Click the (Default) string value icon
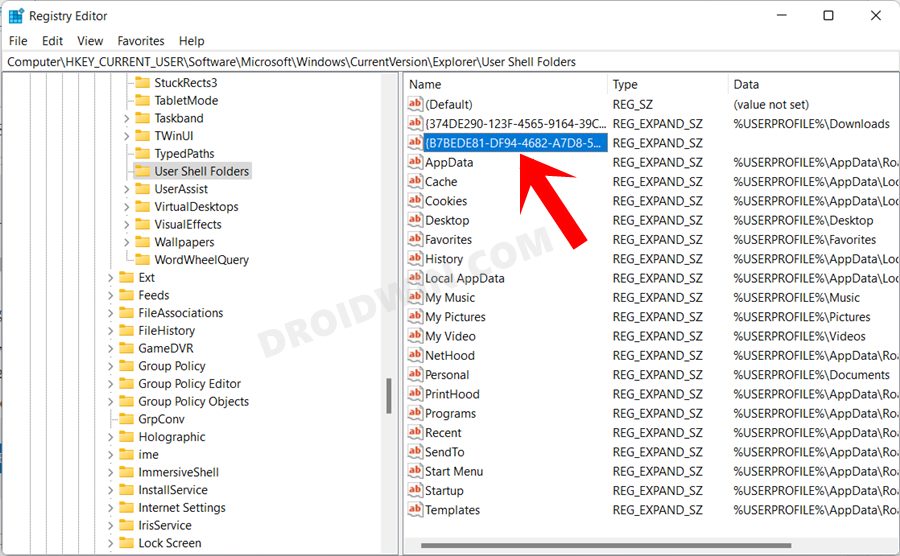 (x=415, y=104)
